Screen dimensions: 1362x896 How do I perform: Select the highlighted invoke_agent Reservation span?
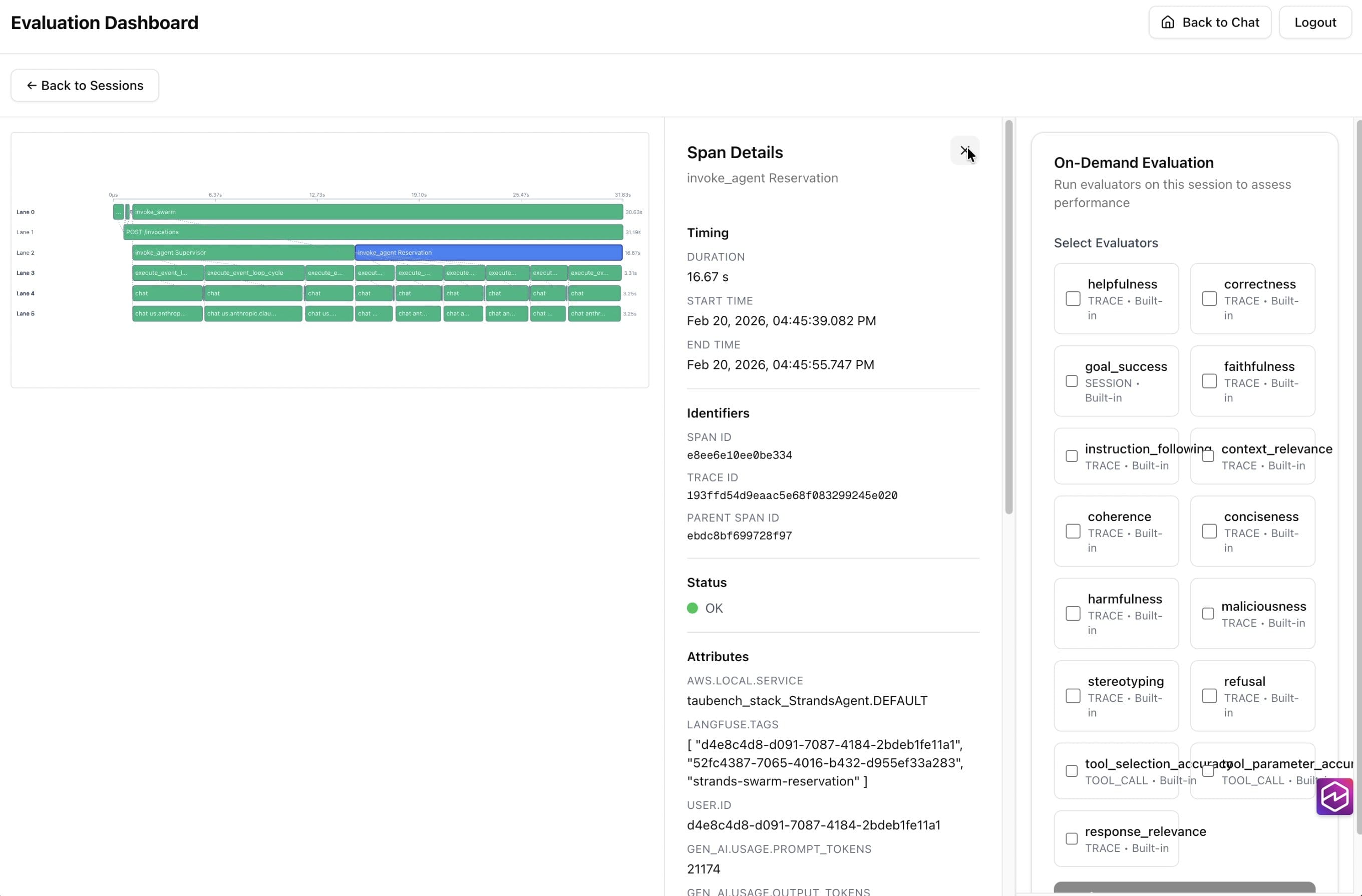[x=489, y=252]
